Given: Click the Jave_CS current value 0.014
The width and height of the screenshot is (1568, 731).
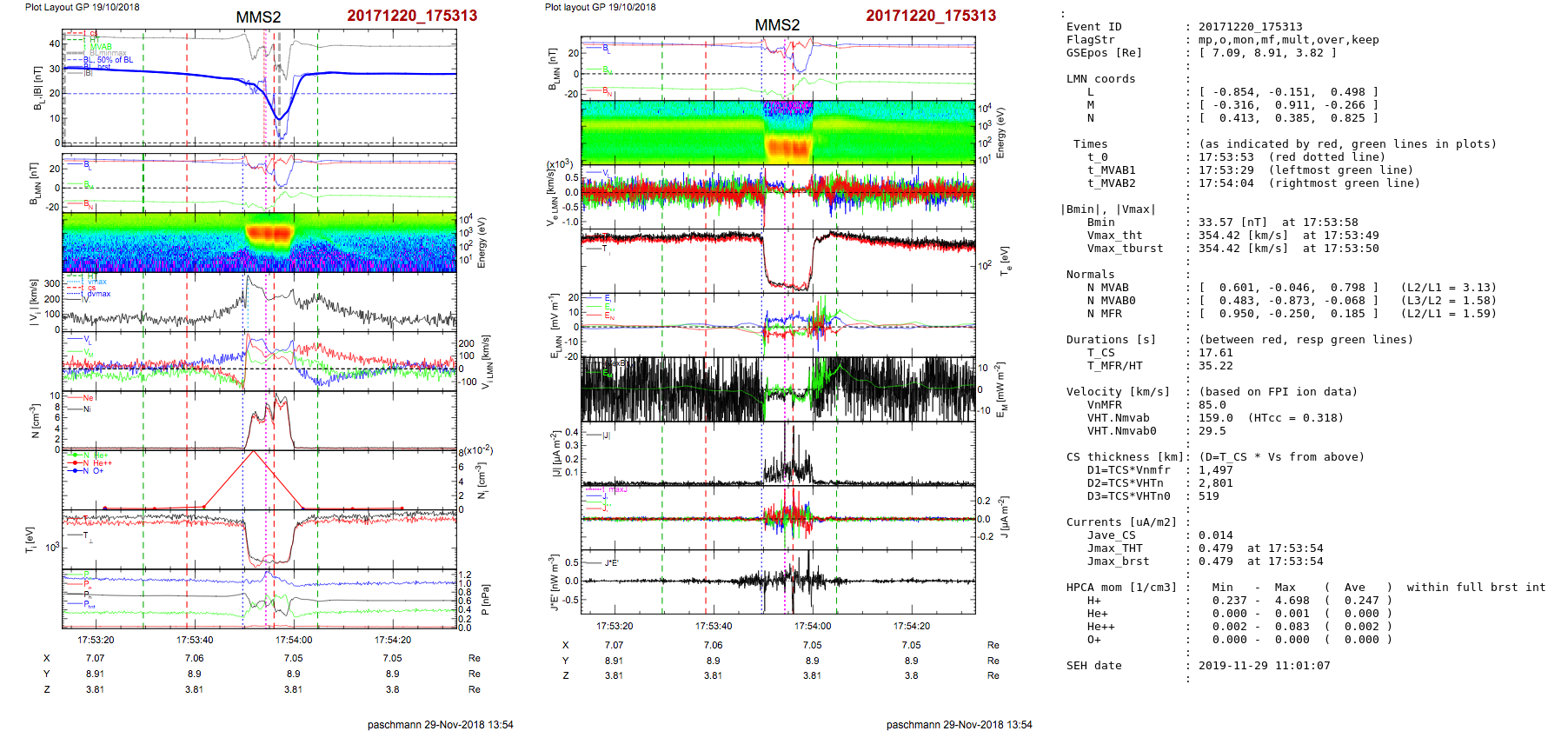Looking at the screenshot, I should pos(1215,535).
